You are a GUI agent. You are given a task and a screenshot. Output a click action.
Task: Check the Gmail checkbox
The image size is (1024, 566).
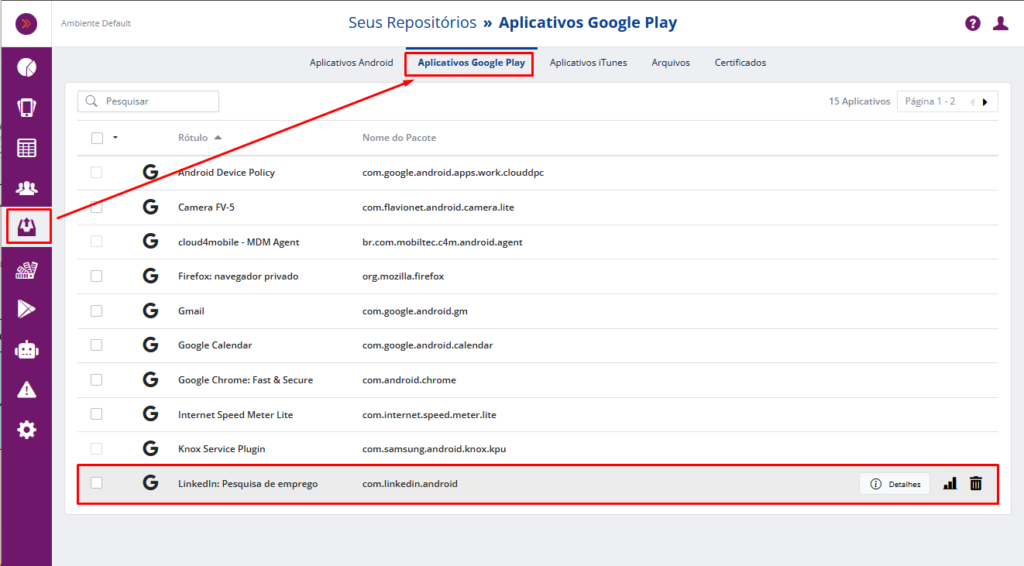tap(97, 311)
